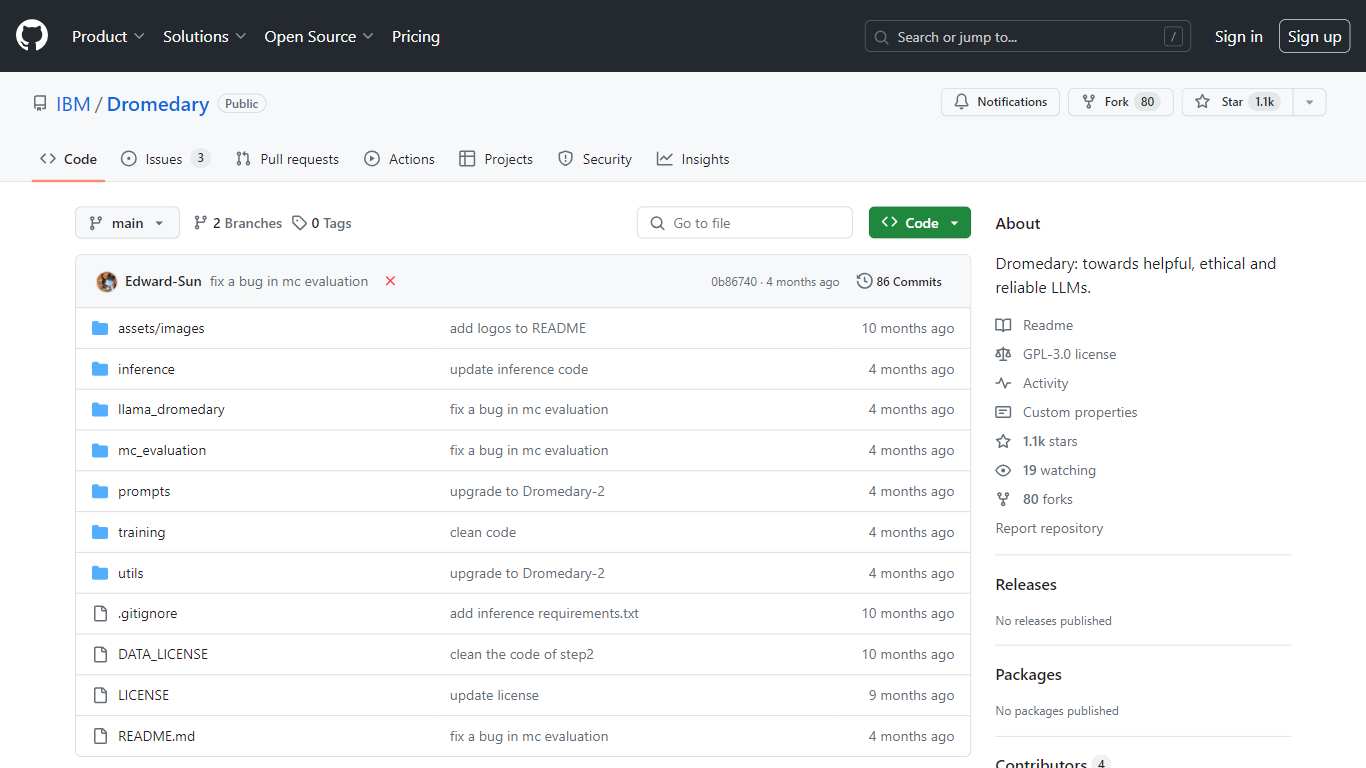1366x768 pixels.
Task: Click the Sign up button
Action: point(1314,37)
